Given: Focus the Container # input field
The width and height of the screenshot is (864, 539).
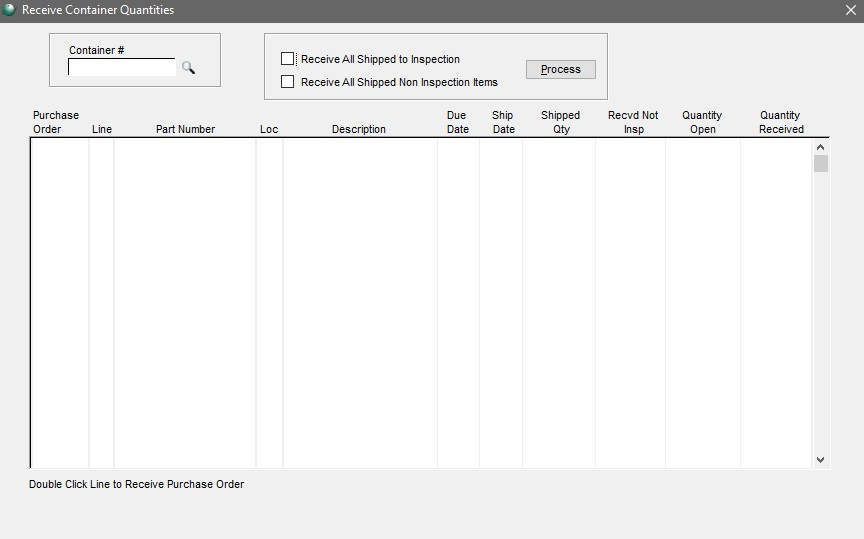Looking at the screenshot, I should pyautogui.click(x=122, y=67).
